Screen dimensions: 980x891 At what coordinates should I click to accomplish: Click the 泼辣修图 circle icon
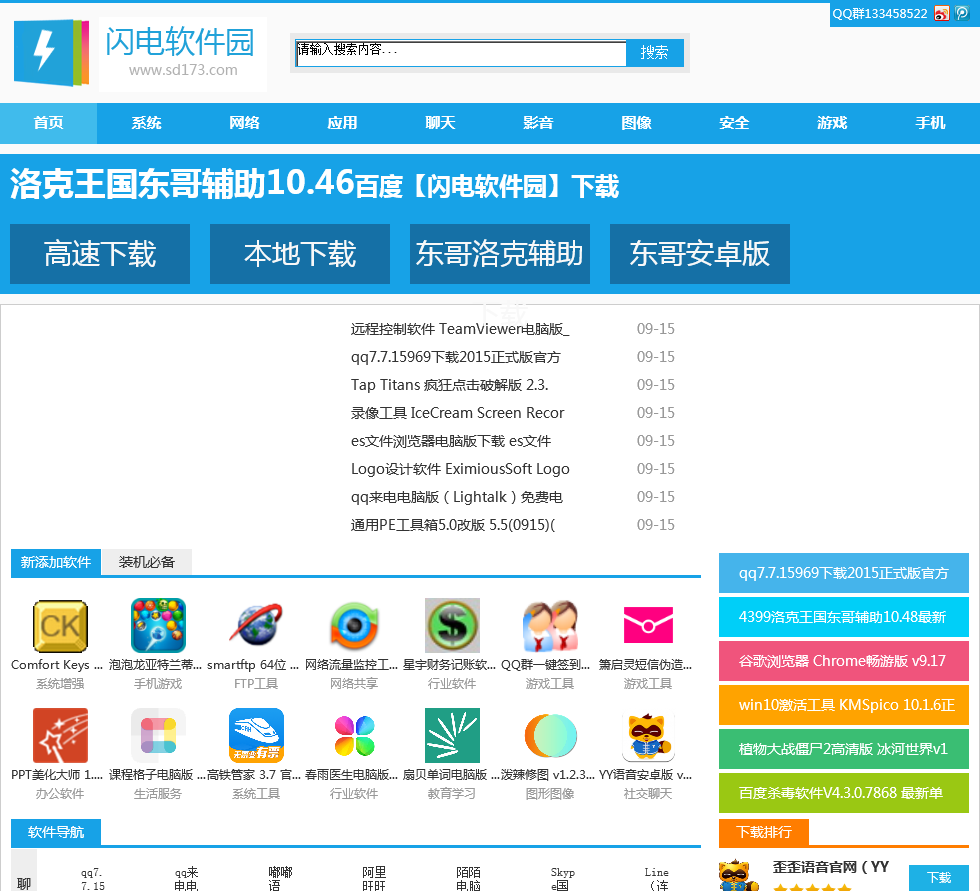click(550, 735)
